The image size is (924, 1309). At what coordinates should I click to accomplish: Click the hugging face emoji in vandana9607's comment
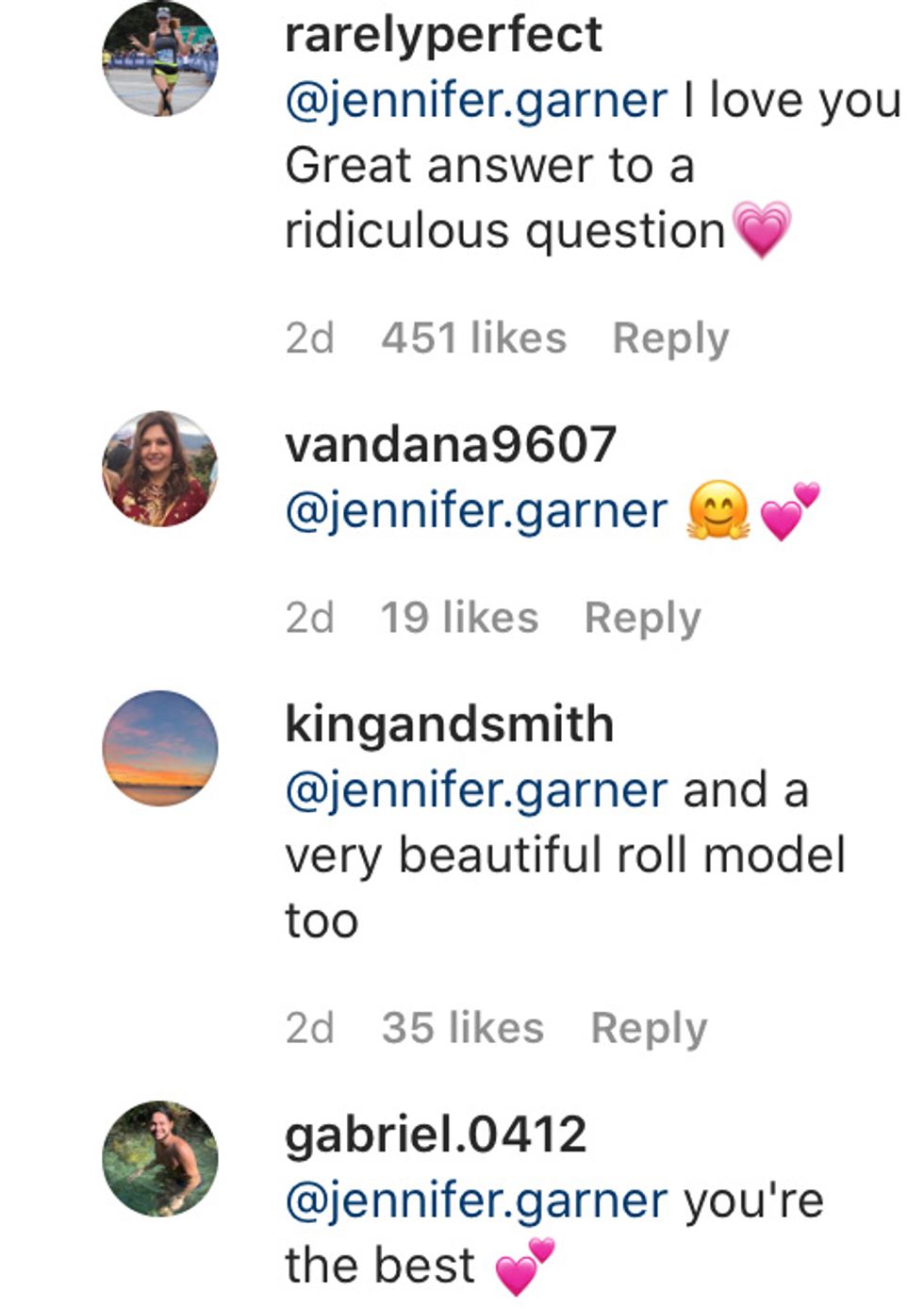point(718,510)
